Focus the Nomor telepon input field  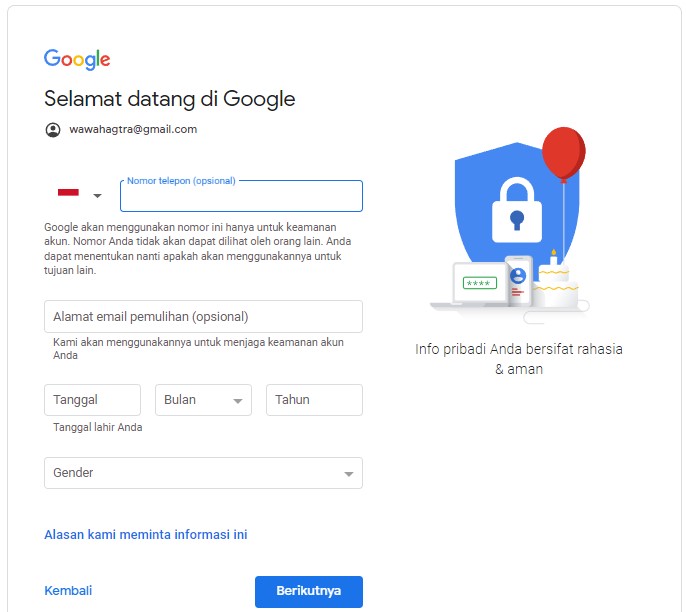pyautogui.click(x=242, y=196)
